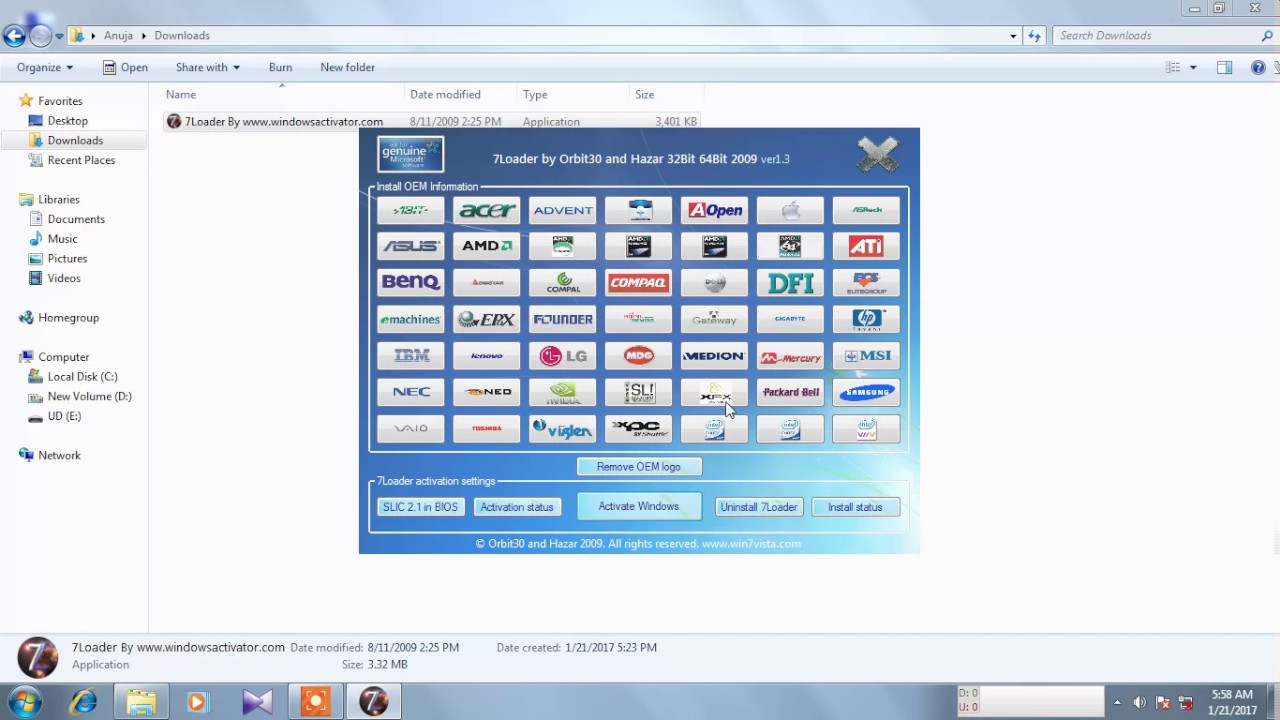This screenshot has width=1280, height=720.
Task: Select the Packard Bell OEM logo
Action: (791, 392)
